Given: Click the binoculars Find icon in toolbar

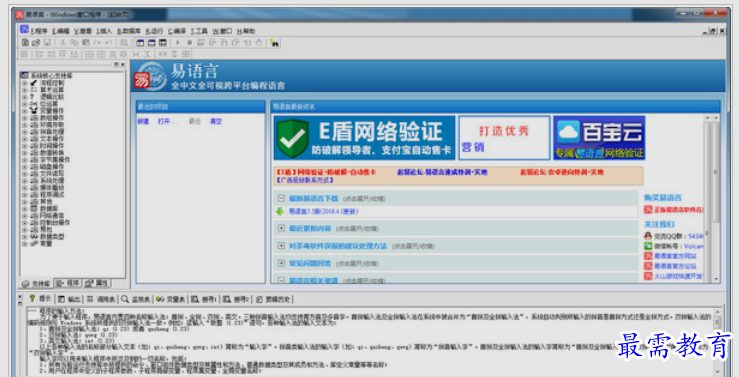Looking at the screenshot, I should click(x=275, y=43).
